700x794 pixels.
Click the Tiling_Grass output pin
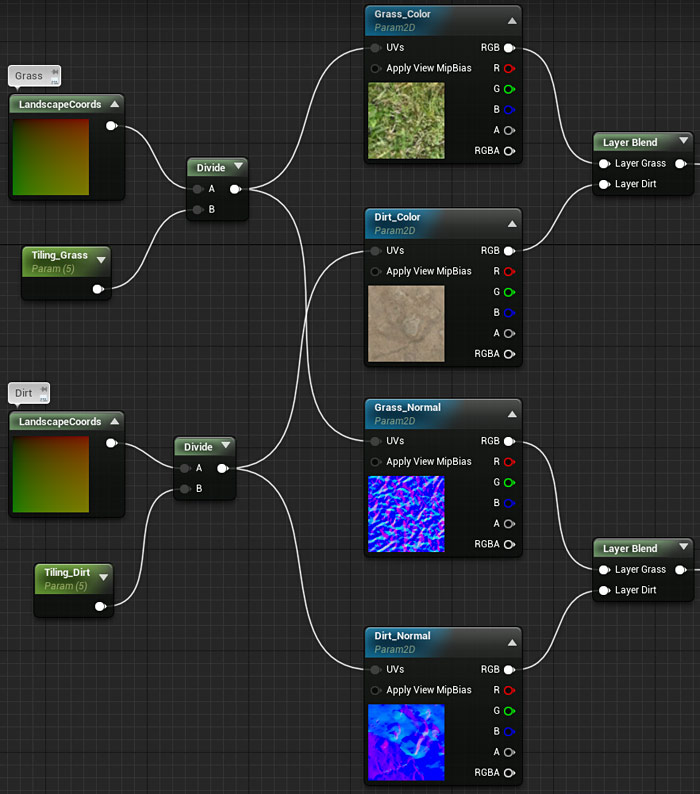pos(97,289)
